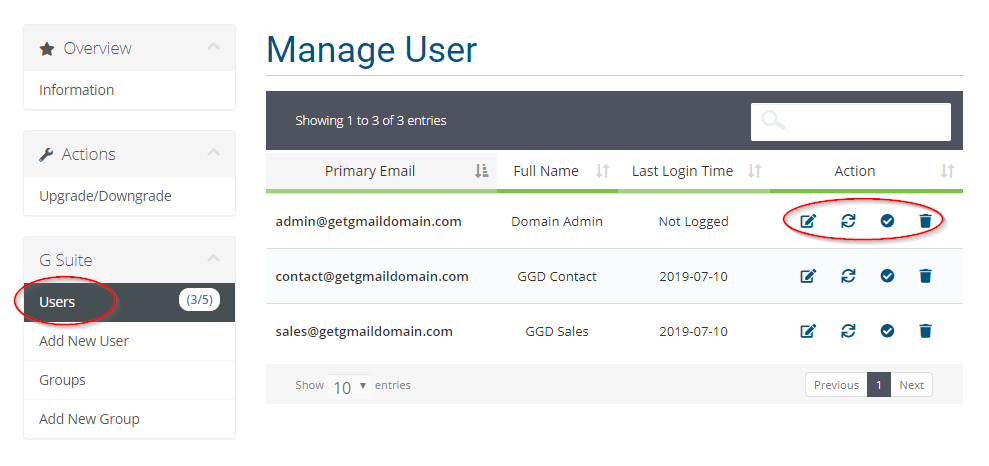The image size is (989, 466).
Task: Click refresh icon for admin user
Action: pos(848,221)
